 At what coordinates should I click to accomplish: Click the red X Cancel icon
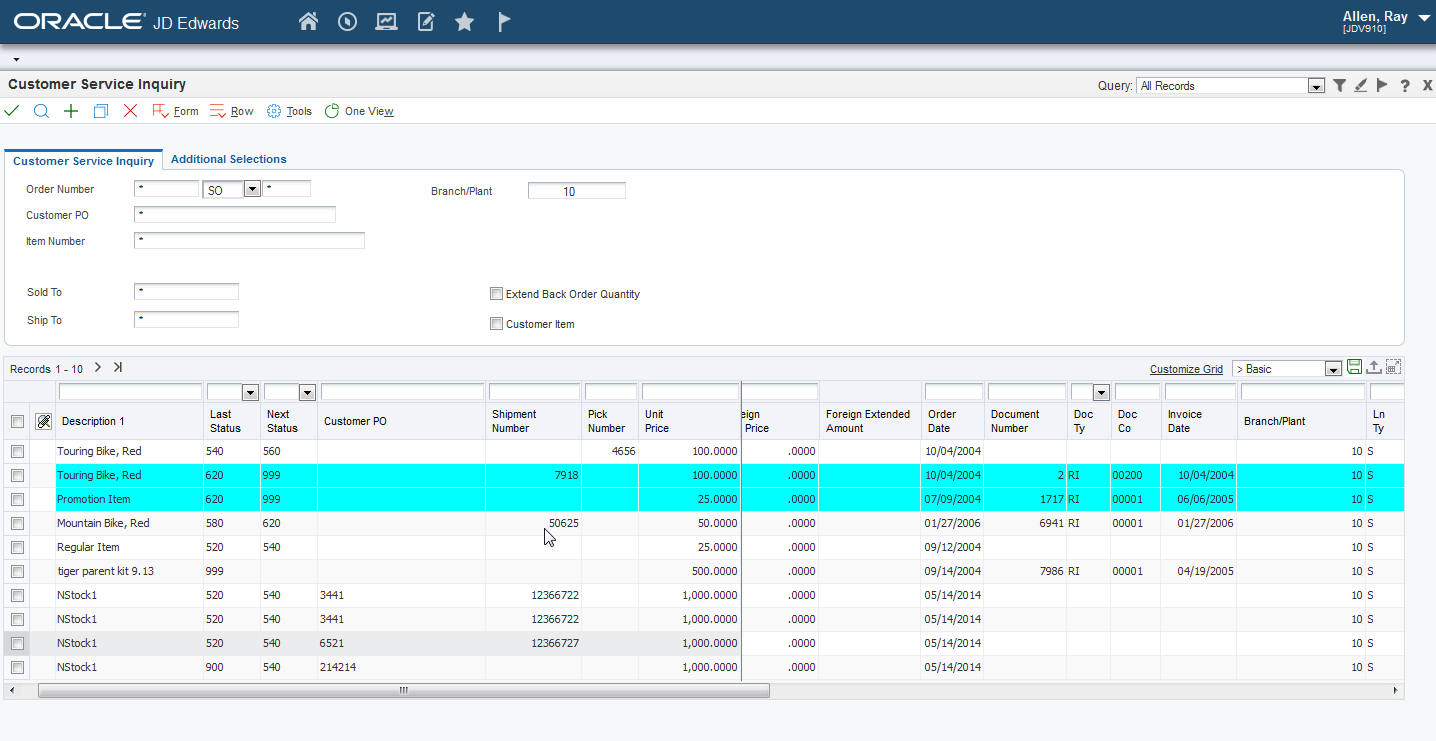tap(130, 110)
